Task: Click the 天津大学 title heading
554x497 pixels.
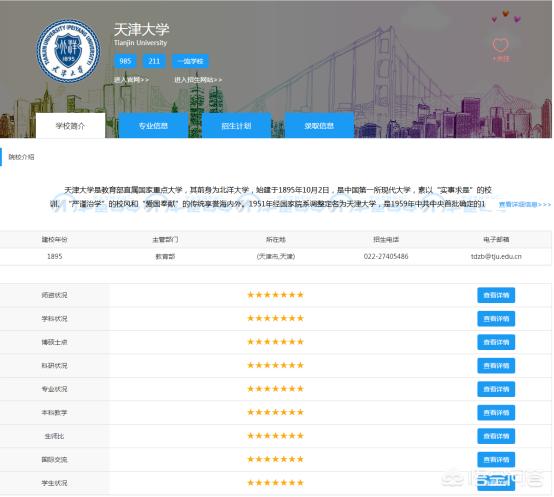Action: tap(142, 29)
